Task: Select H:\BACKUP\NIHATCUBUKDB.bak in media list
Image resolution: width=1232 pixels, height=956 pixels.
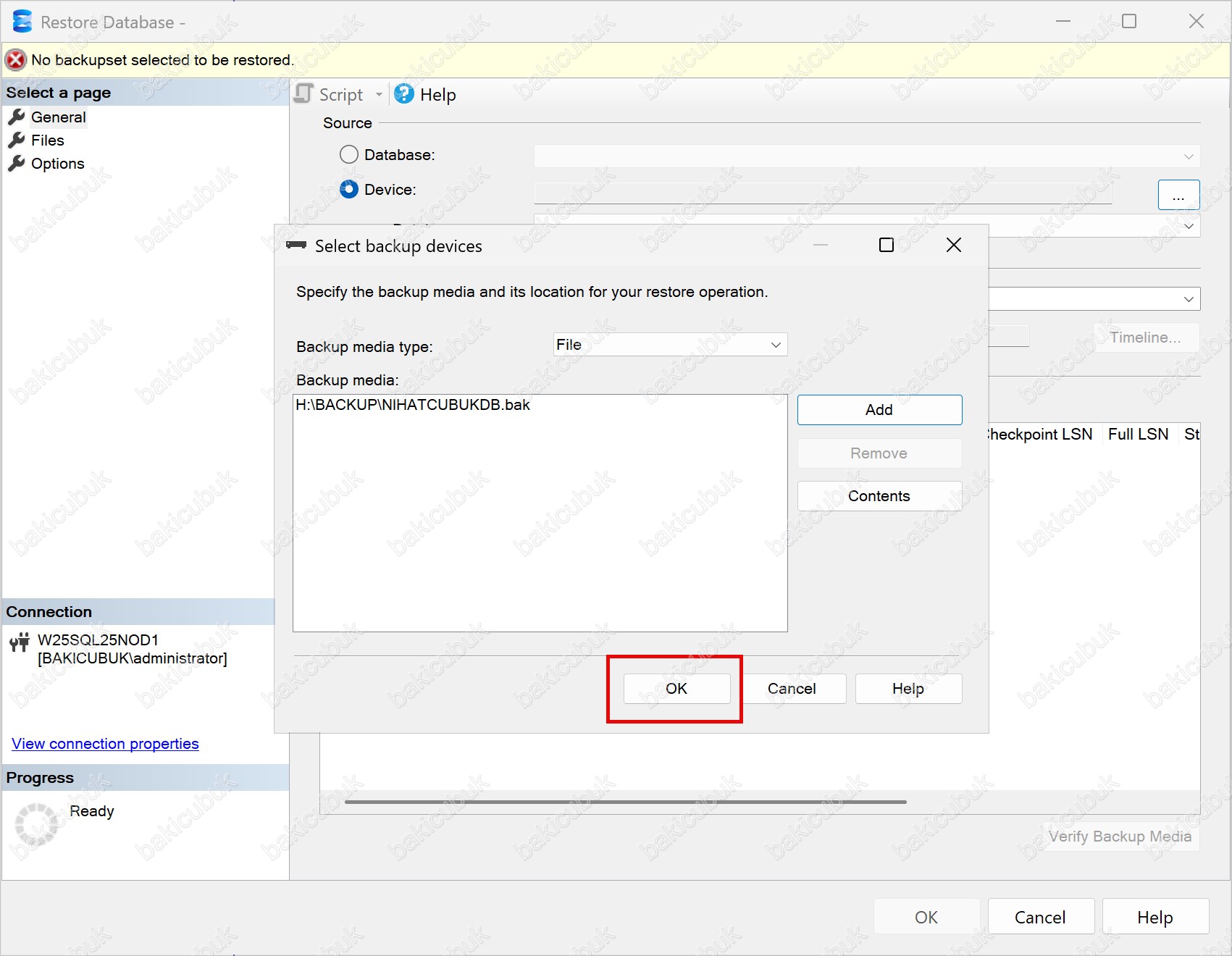Action: [x=413, y=406]
